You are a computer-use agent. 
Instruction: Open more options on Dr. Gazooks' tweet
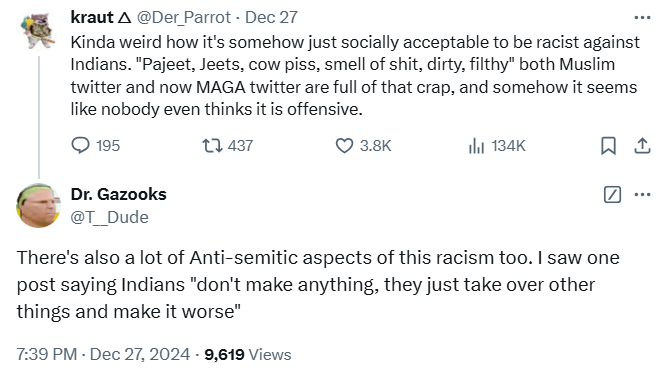coord(642,194)
